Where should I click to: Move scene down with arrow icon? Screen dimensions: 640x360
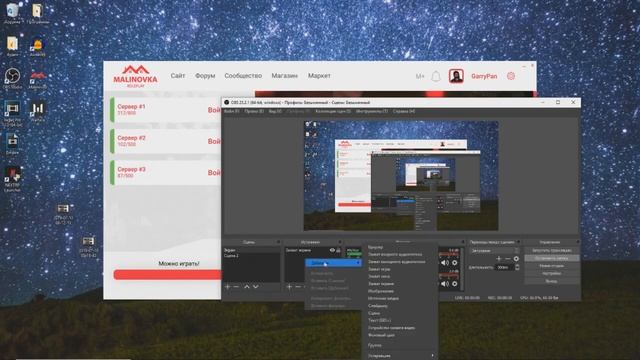point(256,287)
